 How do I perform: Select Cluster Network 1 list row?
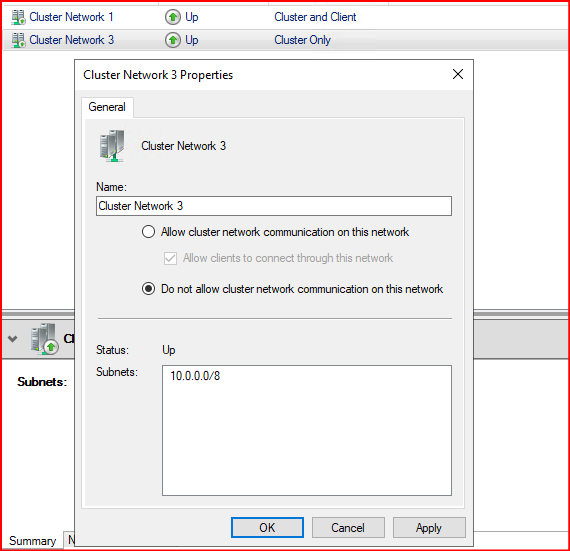tap(285, 17)
